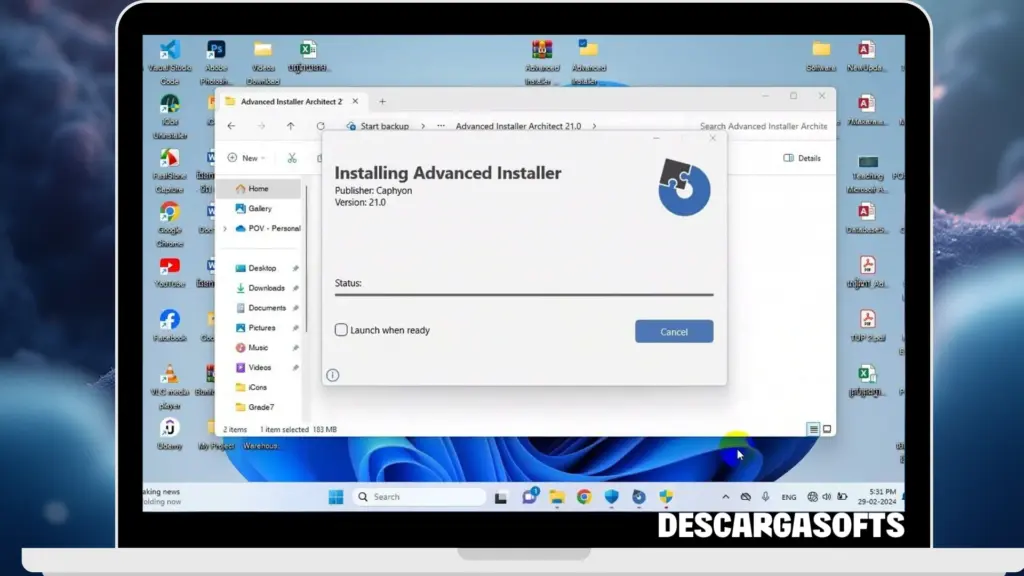
Task: Open the Advanced Installer puzzle logo icon
Action: point(685,186)
